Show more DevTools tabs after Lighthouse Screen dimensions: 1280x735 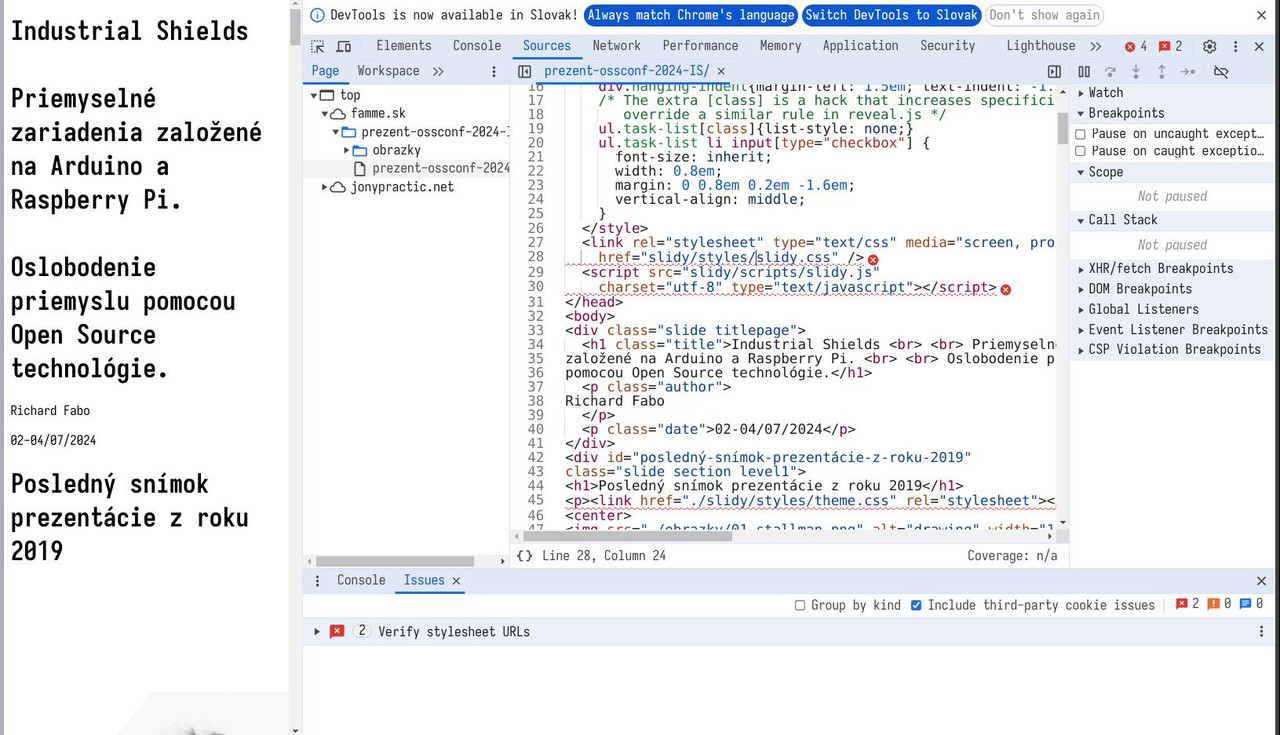[1096, 46]
